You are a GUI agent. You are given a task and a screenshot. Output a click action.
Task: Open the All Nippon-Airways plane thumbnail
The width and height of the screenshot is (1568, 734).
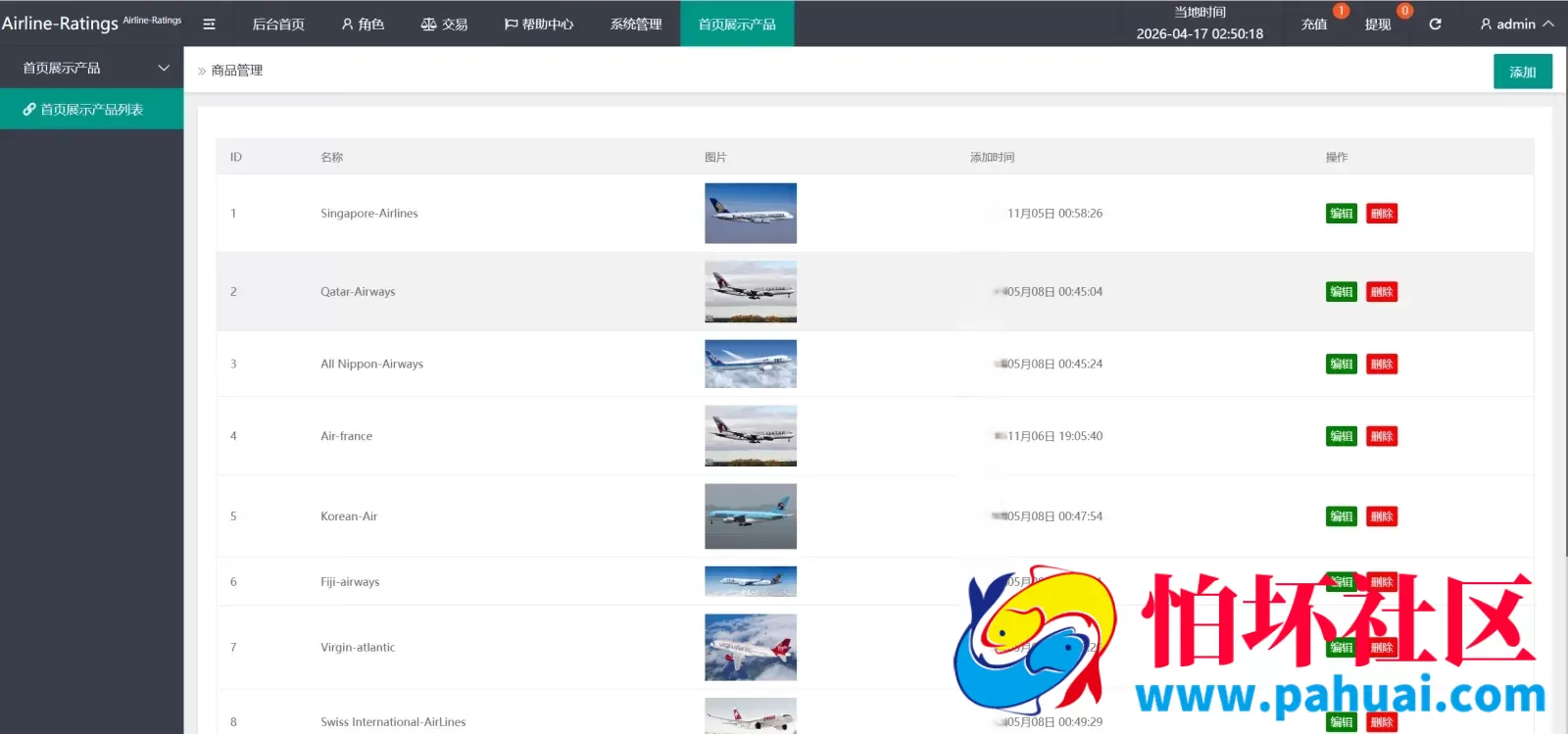751,364
